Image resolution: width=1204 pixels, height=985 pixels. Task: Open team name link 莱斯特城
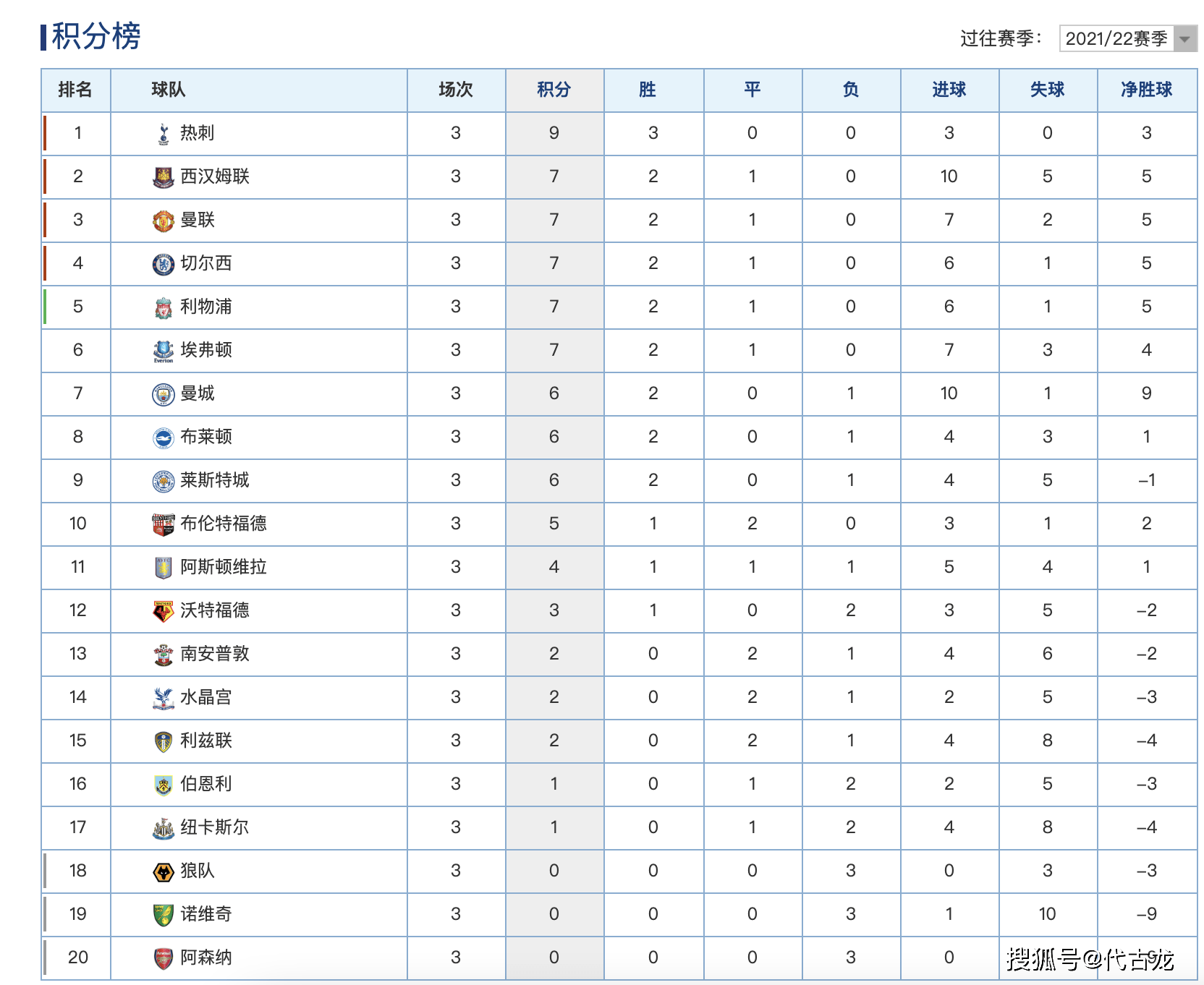215,480
